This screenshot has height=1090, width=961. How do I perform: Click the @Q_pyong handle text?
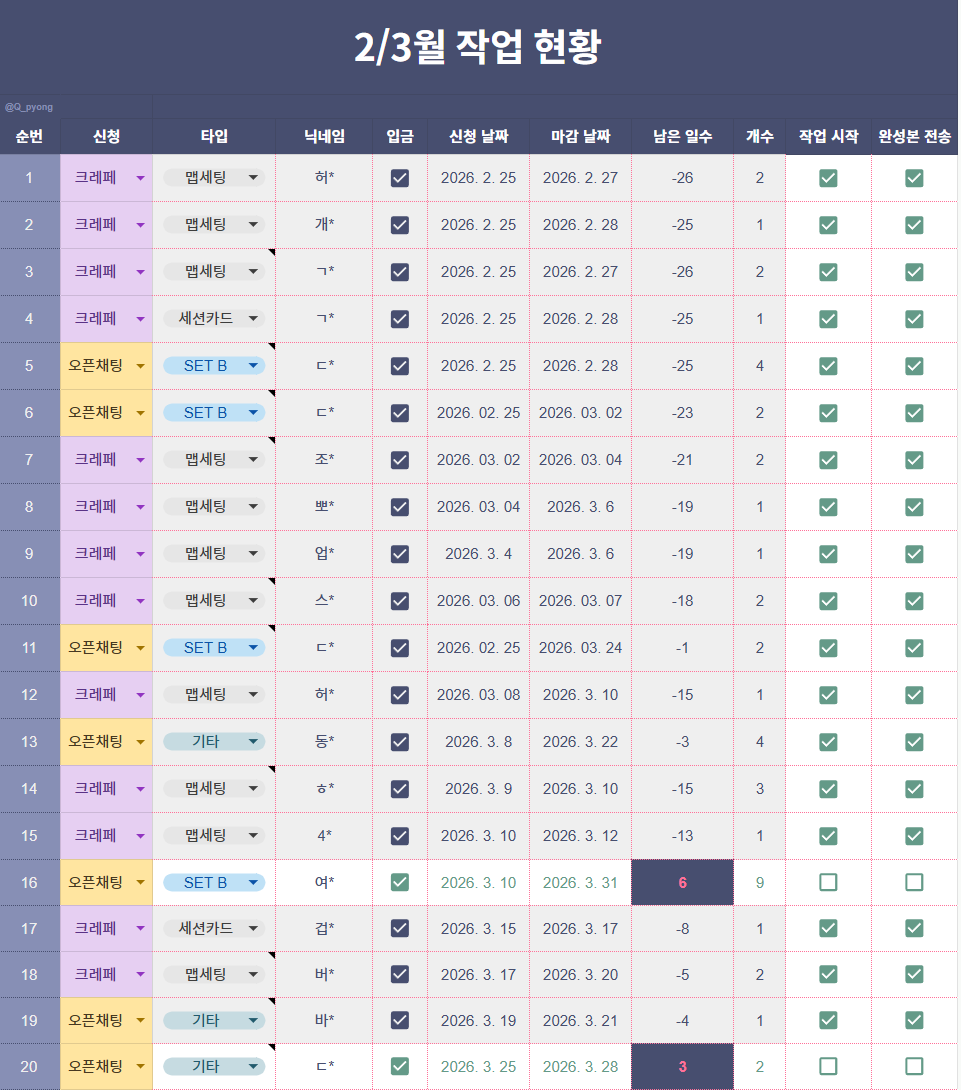31,106
